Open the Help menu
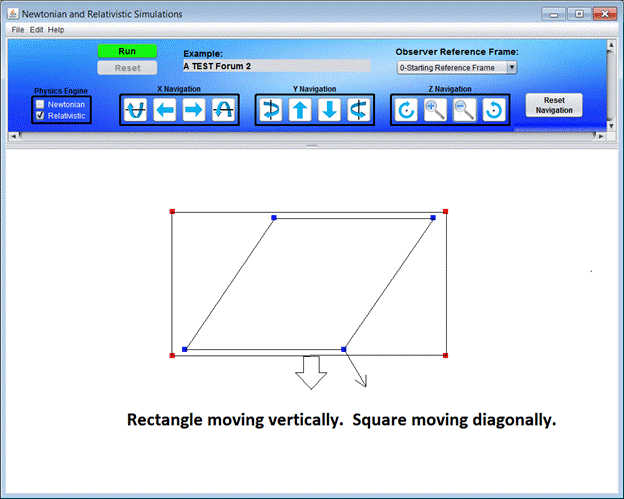 click(56, 30)
